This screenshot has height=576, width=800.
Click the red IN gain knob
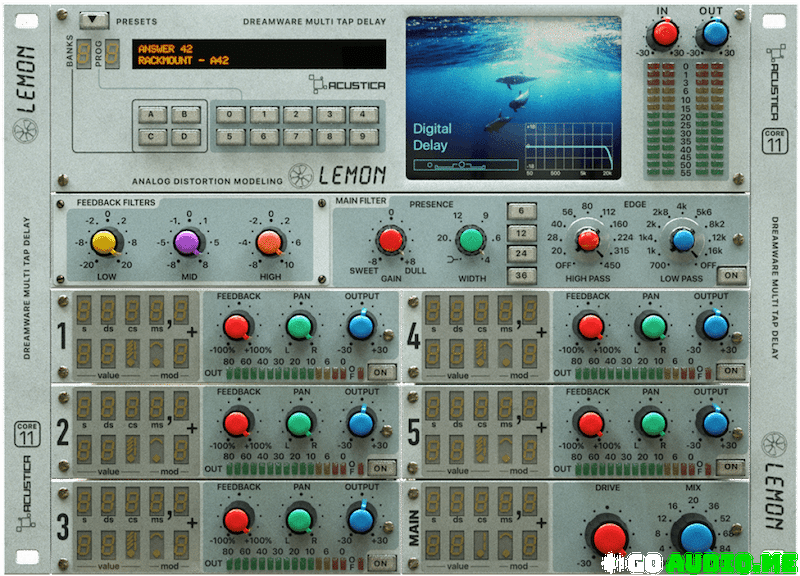point(664,34)
